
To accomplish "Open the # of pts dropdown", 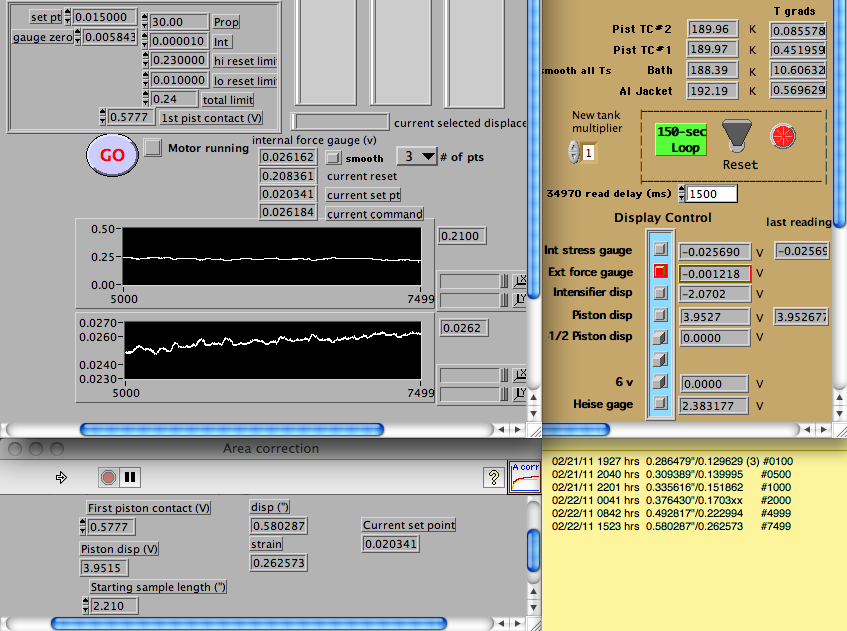I will pos(418,156).
